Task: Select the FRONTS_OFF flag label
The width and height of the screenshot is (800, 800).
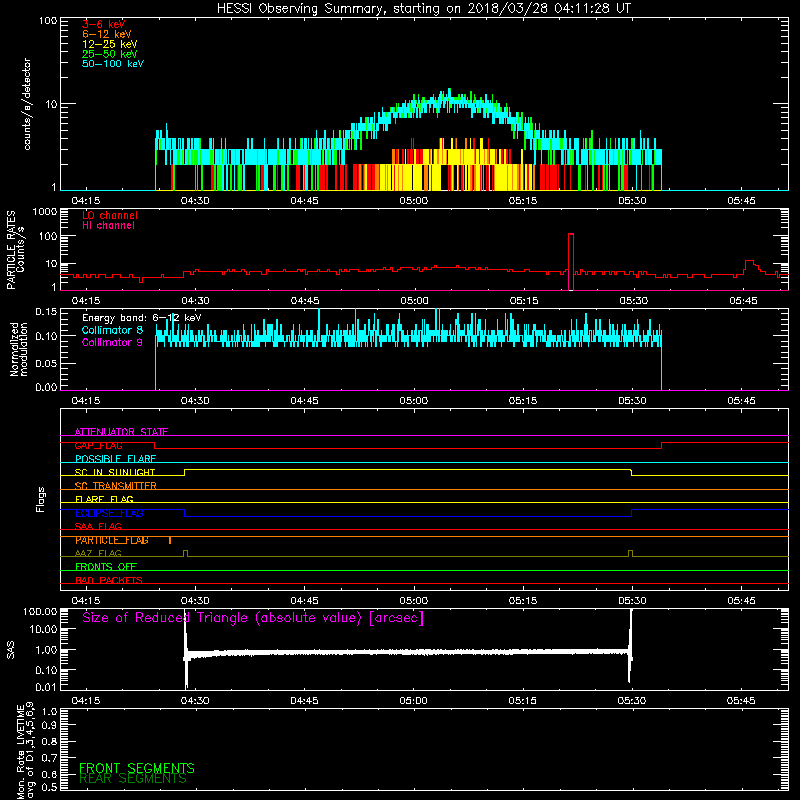Action: tap(106, 567)
